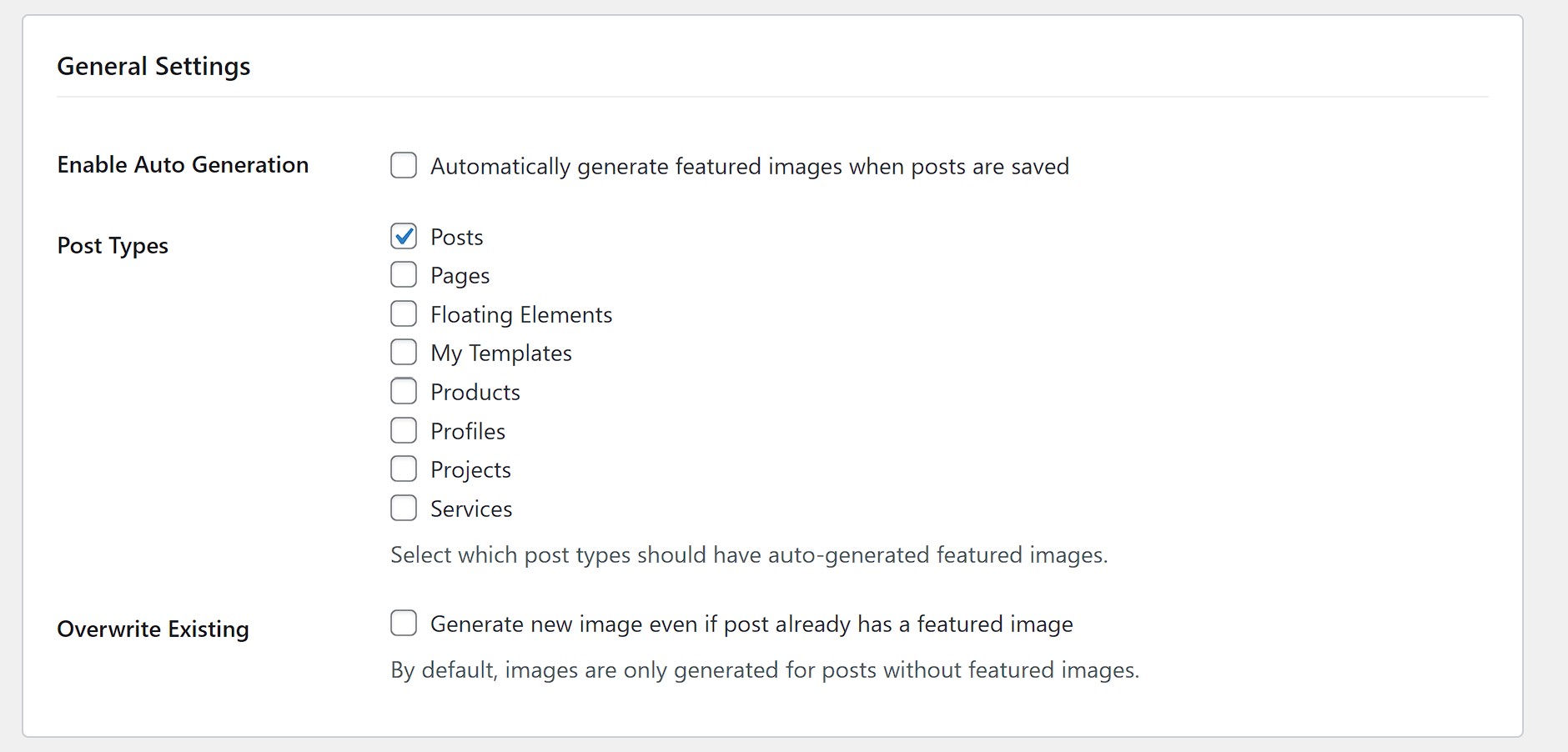Click the 'Select which post types' help text

[748, 555]
